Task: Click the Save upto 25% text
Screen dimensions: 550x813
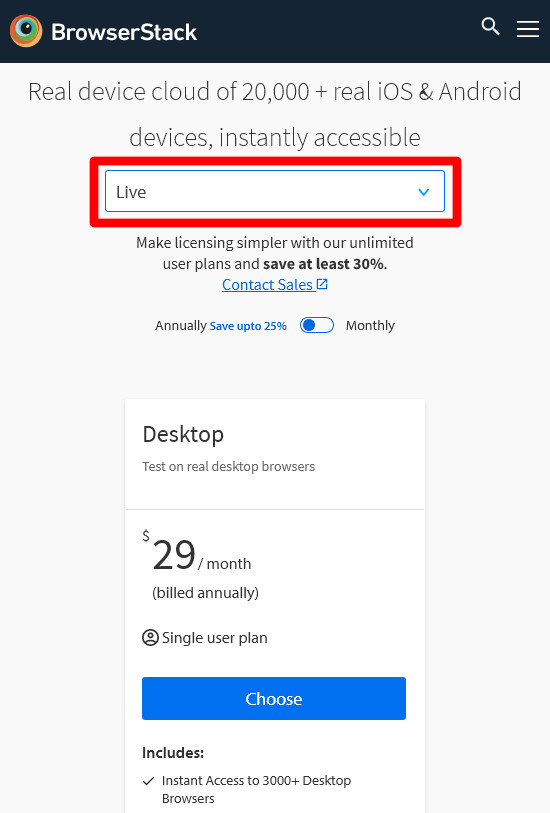Action: coord(248,326)
